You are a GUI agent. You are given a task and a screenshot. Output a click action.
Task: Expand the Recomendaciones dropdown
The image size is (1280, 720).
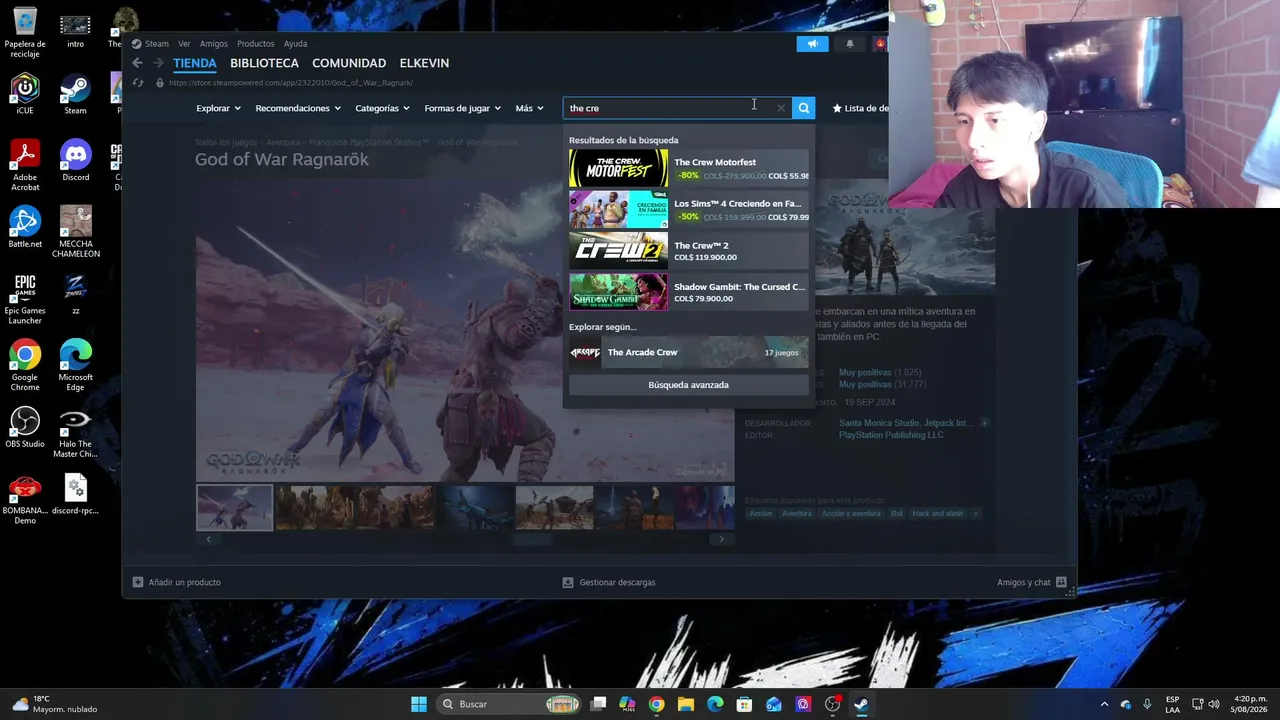298,108
